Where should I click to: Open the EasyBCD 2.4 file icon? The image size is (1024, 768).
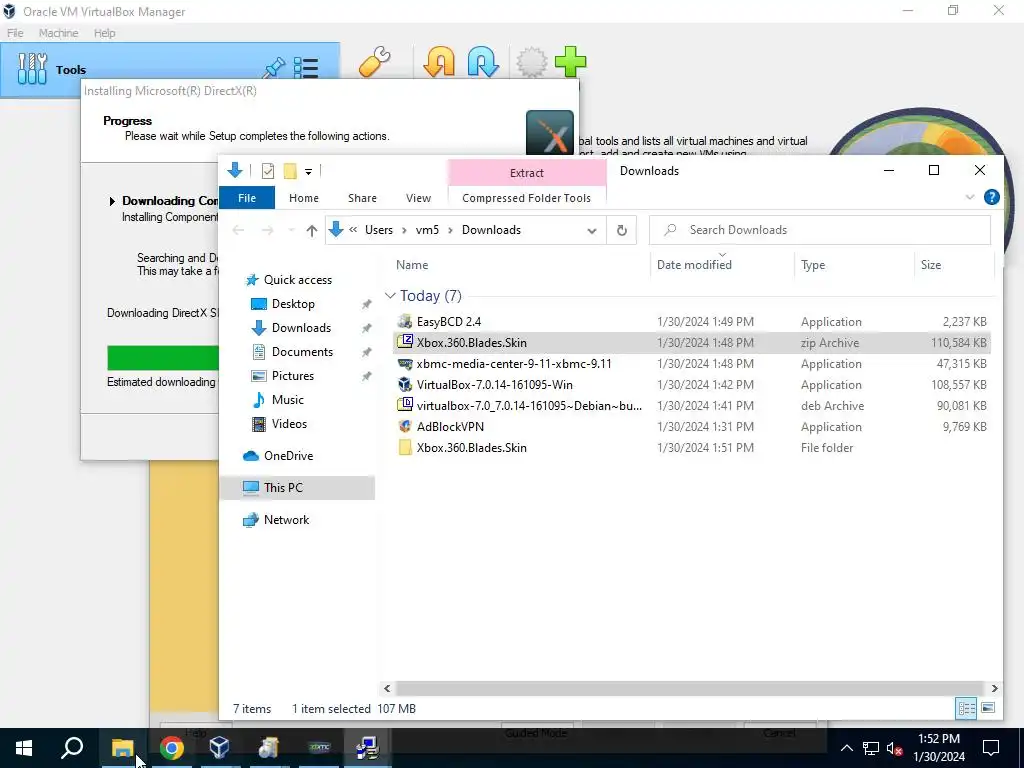coord(405,321)
